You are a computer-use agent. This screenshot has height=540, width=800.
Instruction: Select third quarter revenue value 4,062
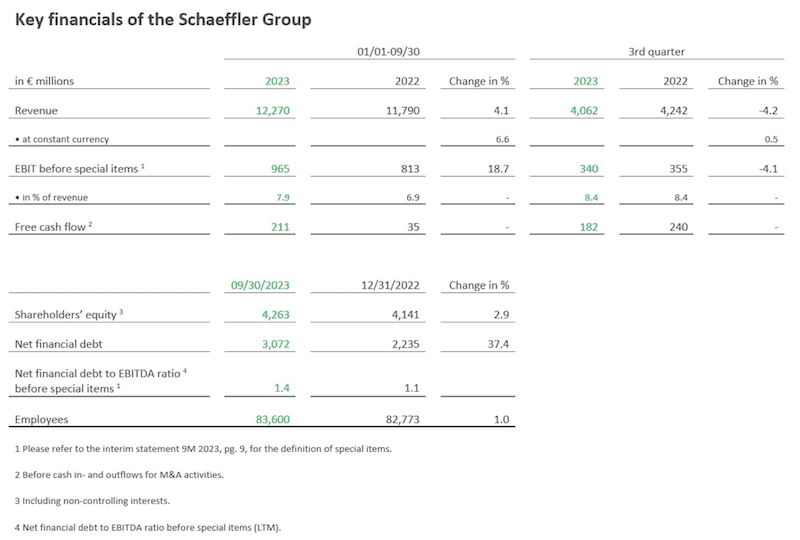click(x=579, y=110)
